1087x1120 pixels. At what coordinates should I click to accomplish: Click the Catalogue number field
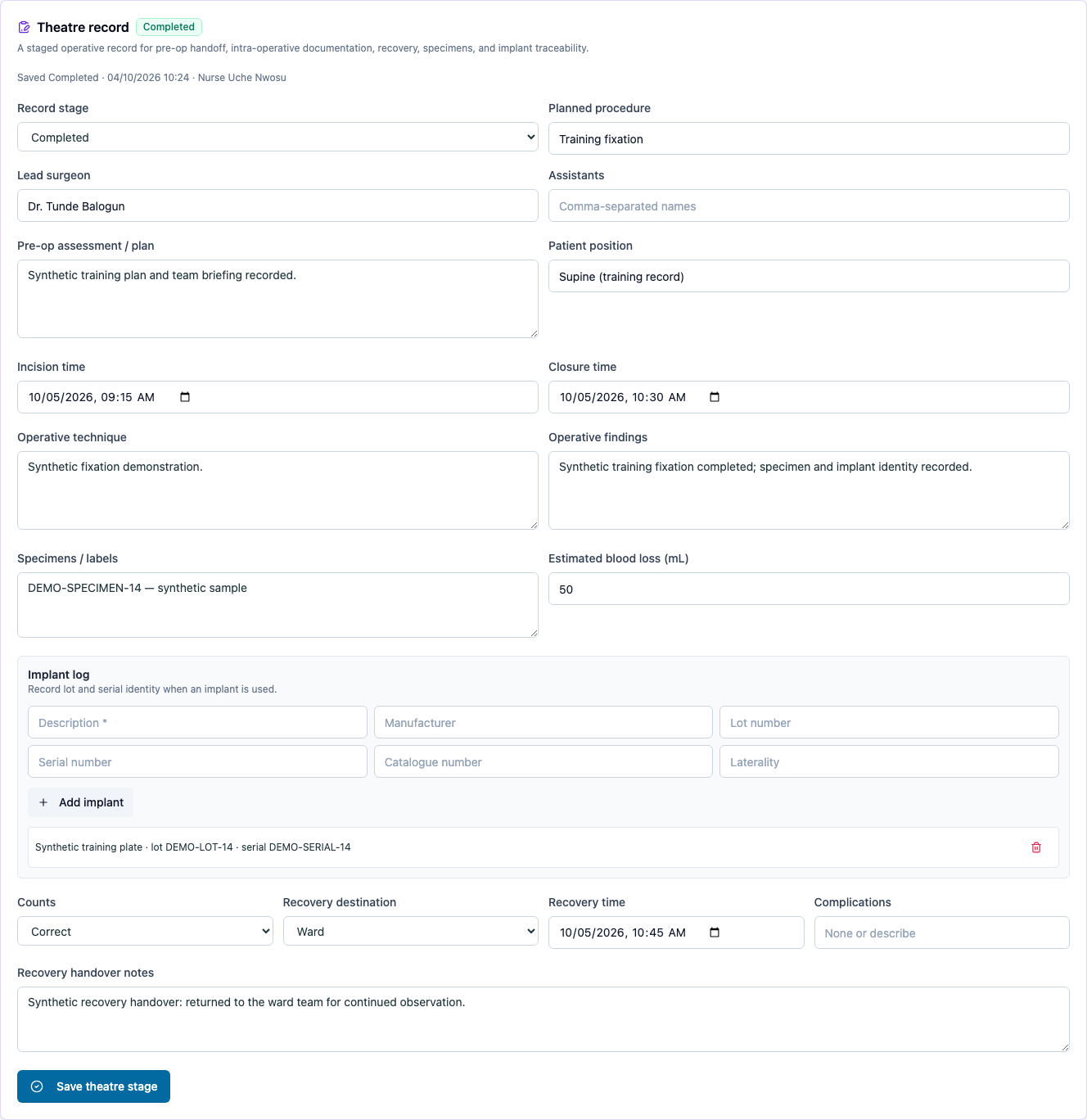[x=543, y=761]
